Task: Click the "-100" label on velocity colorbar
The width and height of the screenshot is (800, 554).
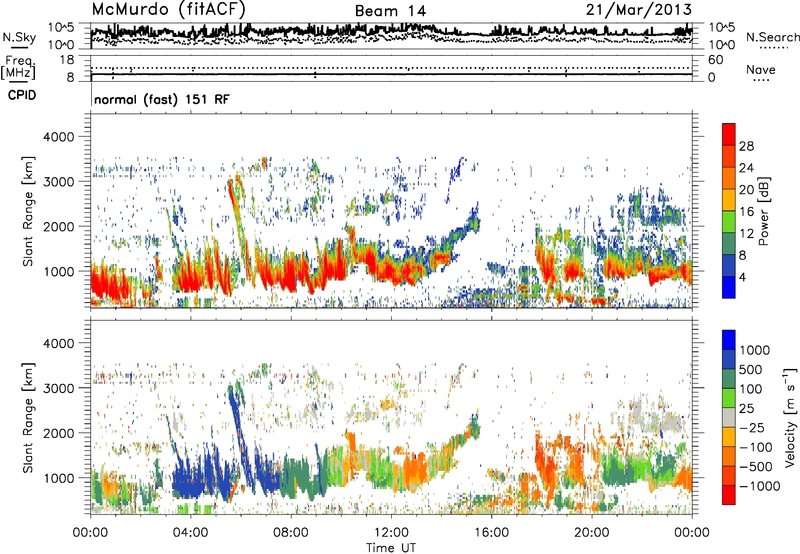Action: (x=756, y=447)
